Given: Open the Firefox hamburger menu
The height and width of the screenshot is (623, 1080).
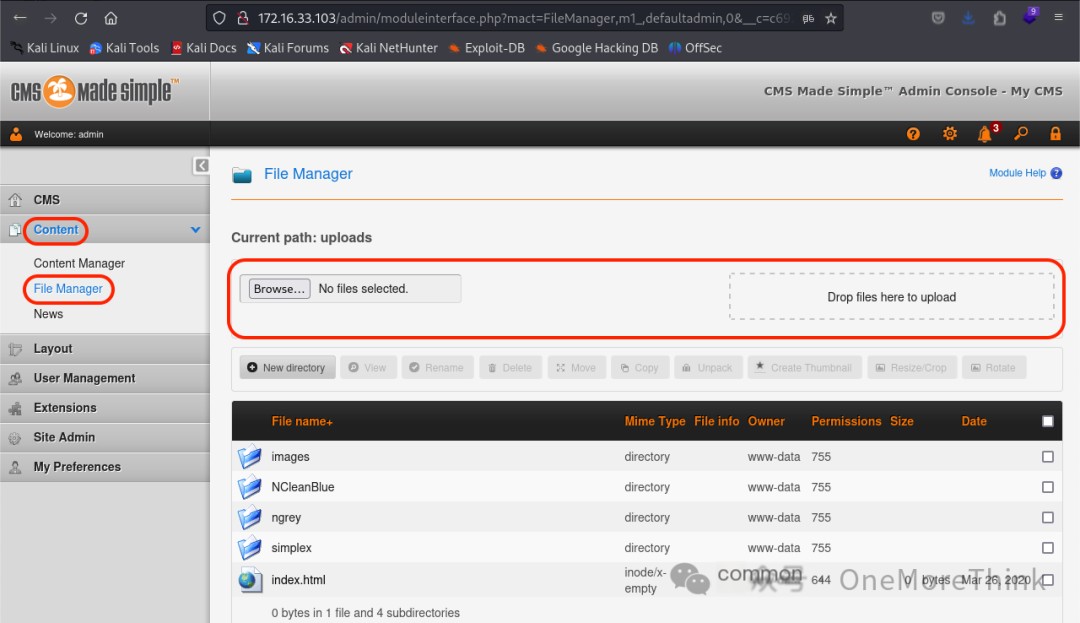Looking at the screenshot, I should click(1059, 17).
